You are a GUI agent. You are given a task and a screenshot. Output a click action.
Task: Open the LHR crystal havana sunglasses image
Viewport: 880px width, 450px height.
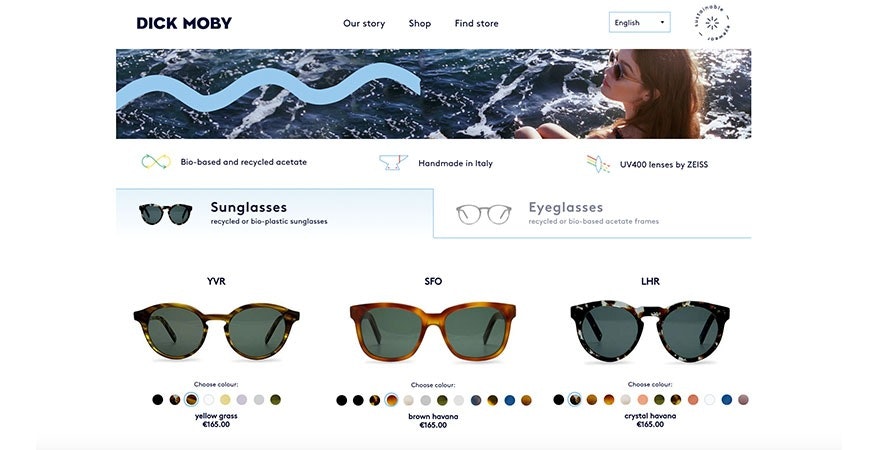(650, 331)
